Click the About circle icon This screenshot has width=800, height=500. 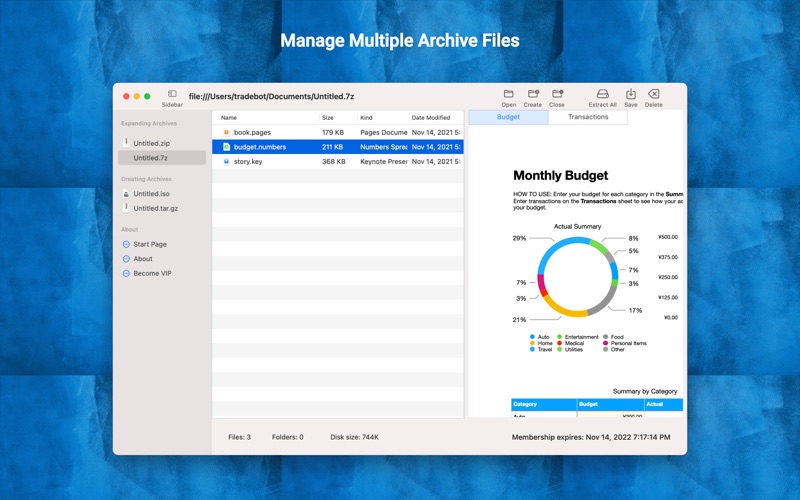click(x=126, y=259)
